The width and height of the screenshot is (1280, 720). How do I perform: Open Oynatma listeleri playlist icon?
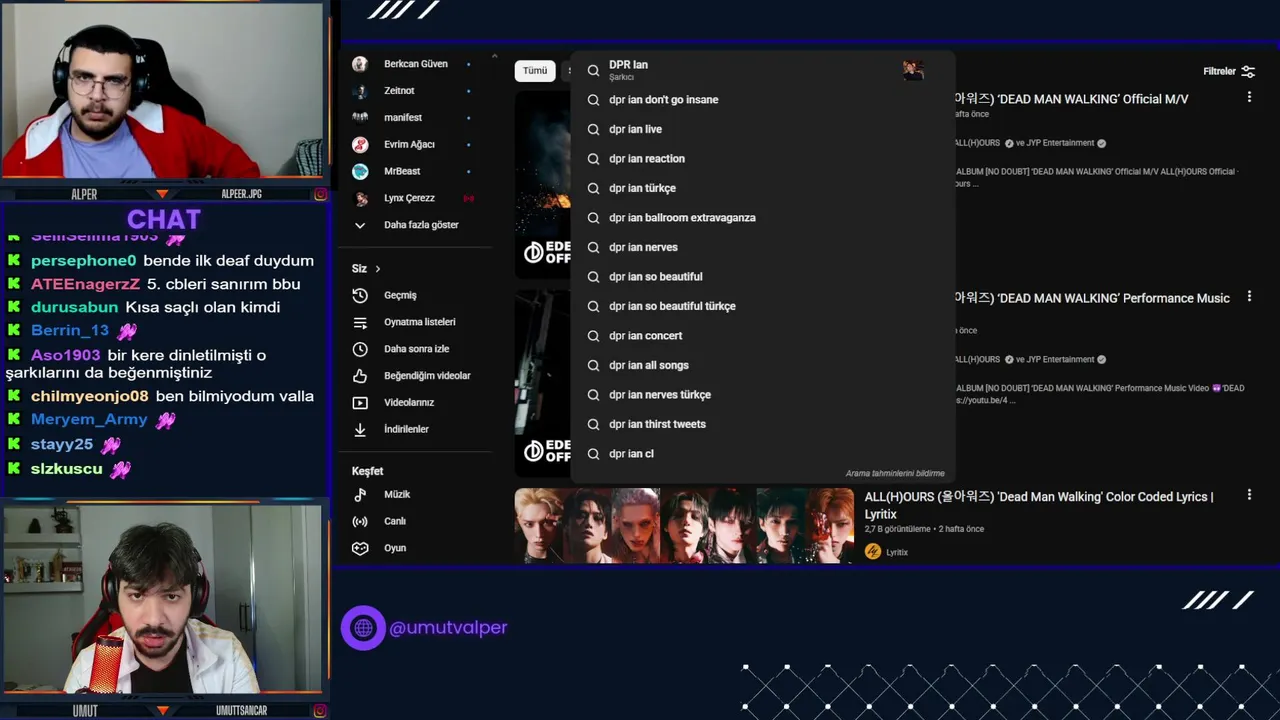click(360, 322)
